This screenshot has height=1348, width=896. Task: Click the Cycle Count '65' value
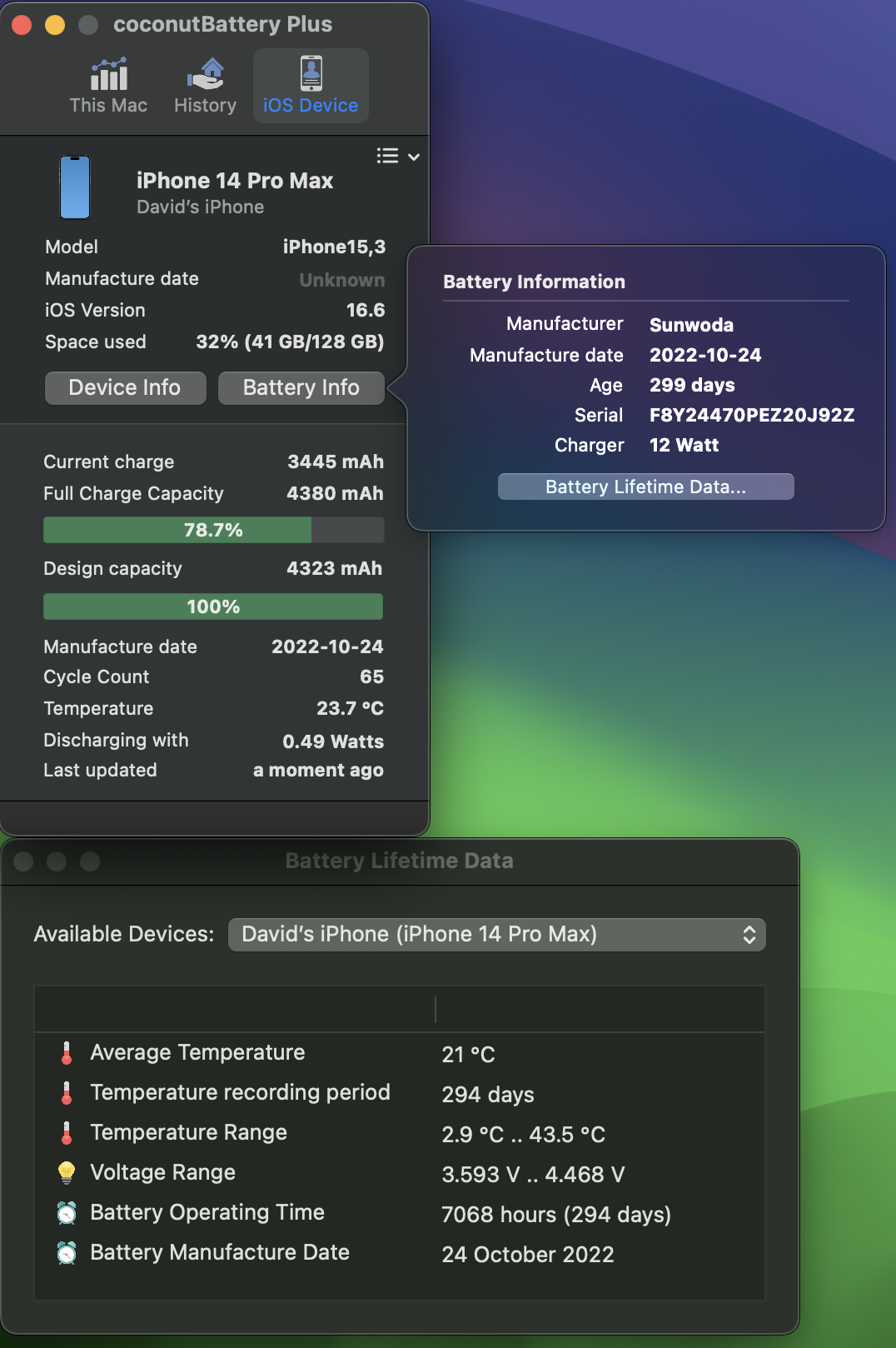click(x=371, y=676)
